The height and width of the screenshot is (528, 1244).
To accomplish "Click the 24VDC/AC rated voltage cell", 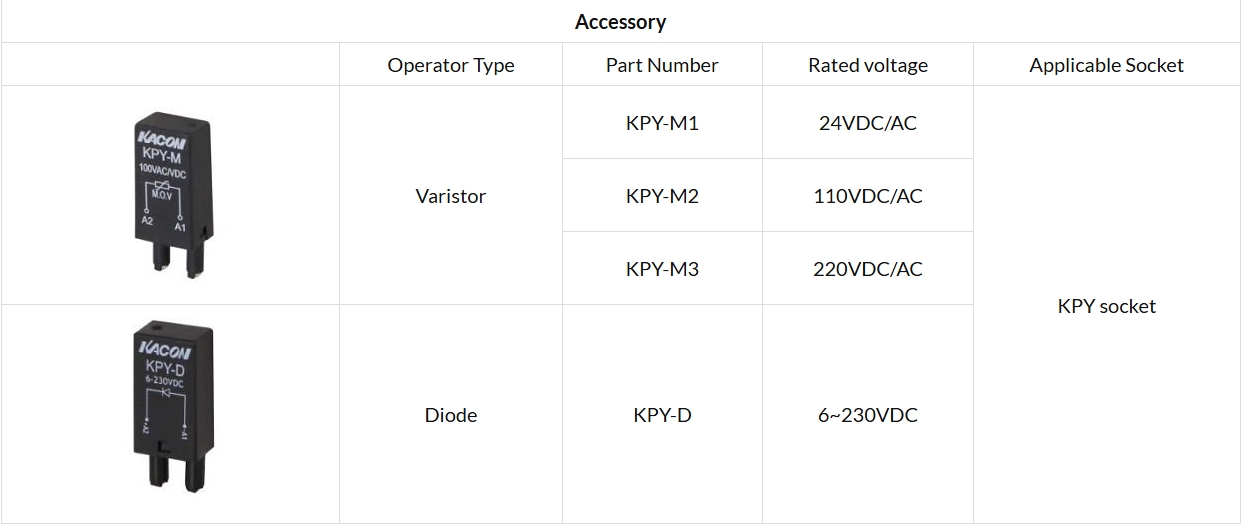I will point(868,123).
